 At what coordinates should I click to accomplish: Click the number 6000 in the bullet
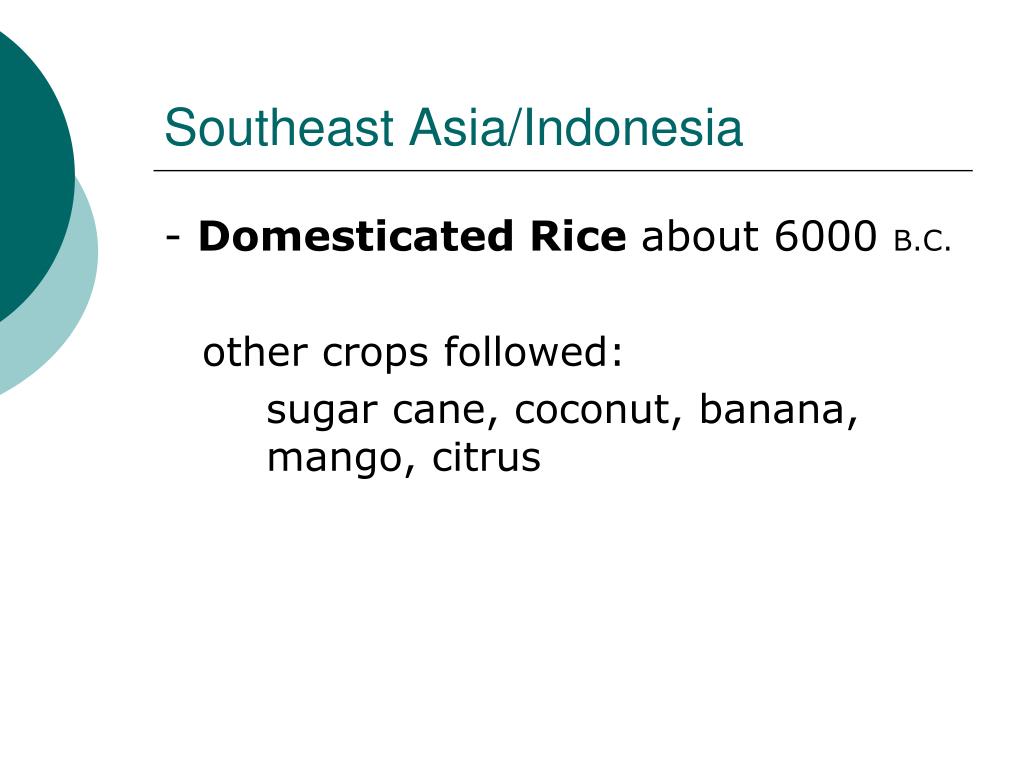click(825, 236)
